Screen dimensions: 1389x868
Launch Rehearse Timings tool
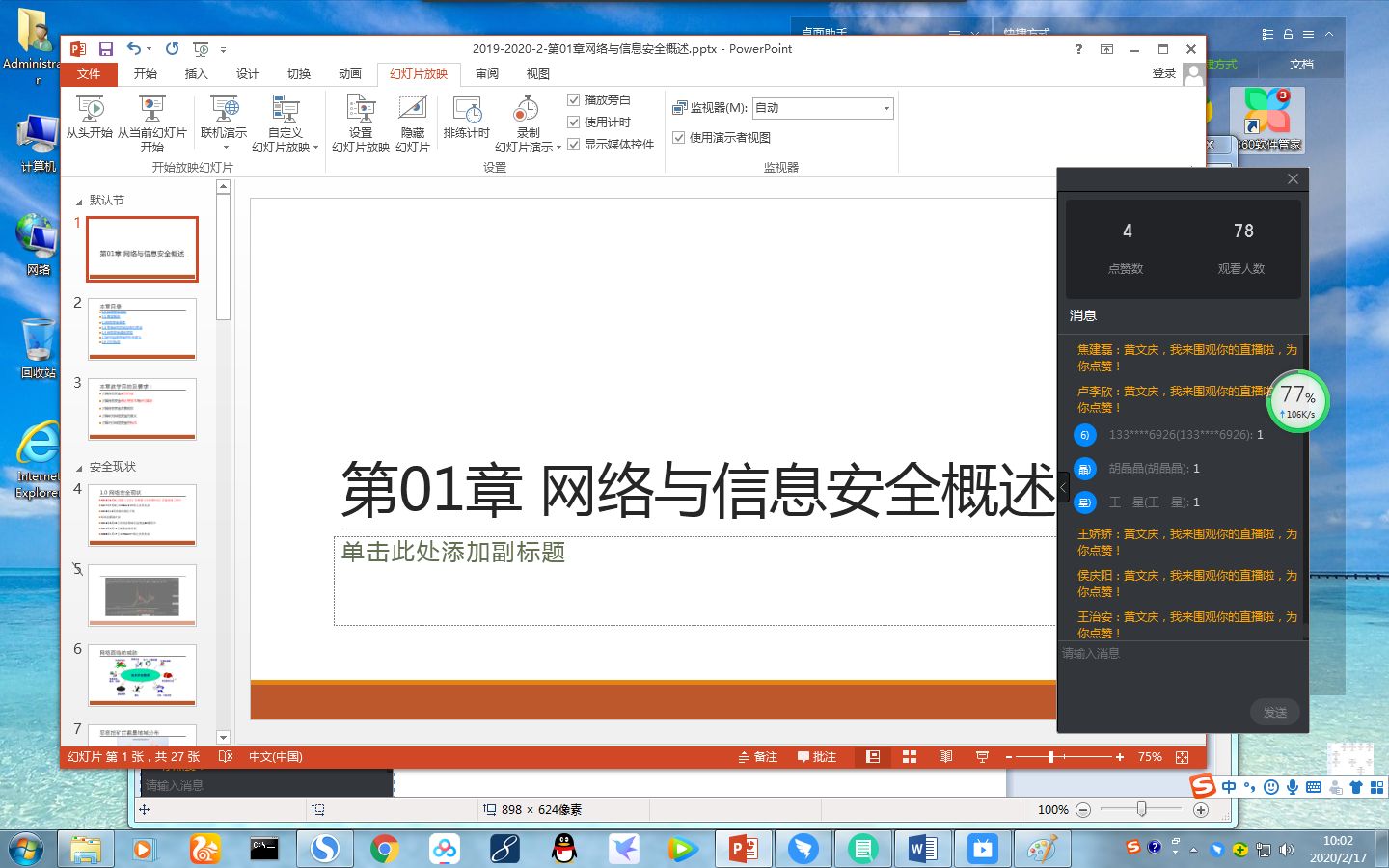(x=467, y=110)
